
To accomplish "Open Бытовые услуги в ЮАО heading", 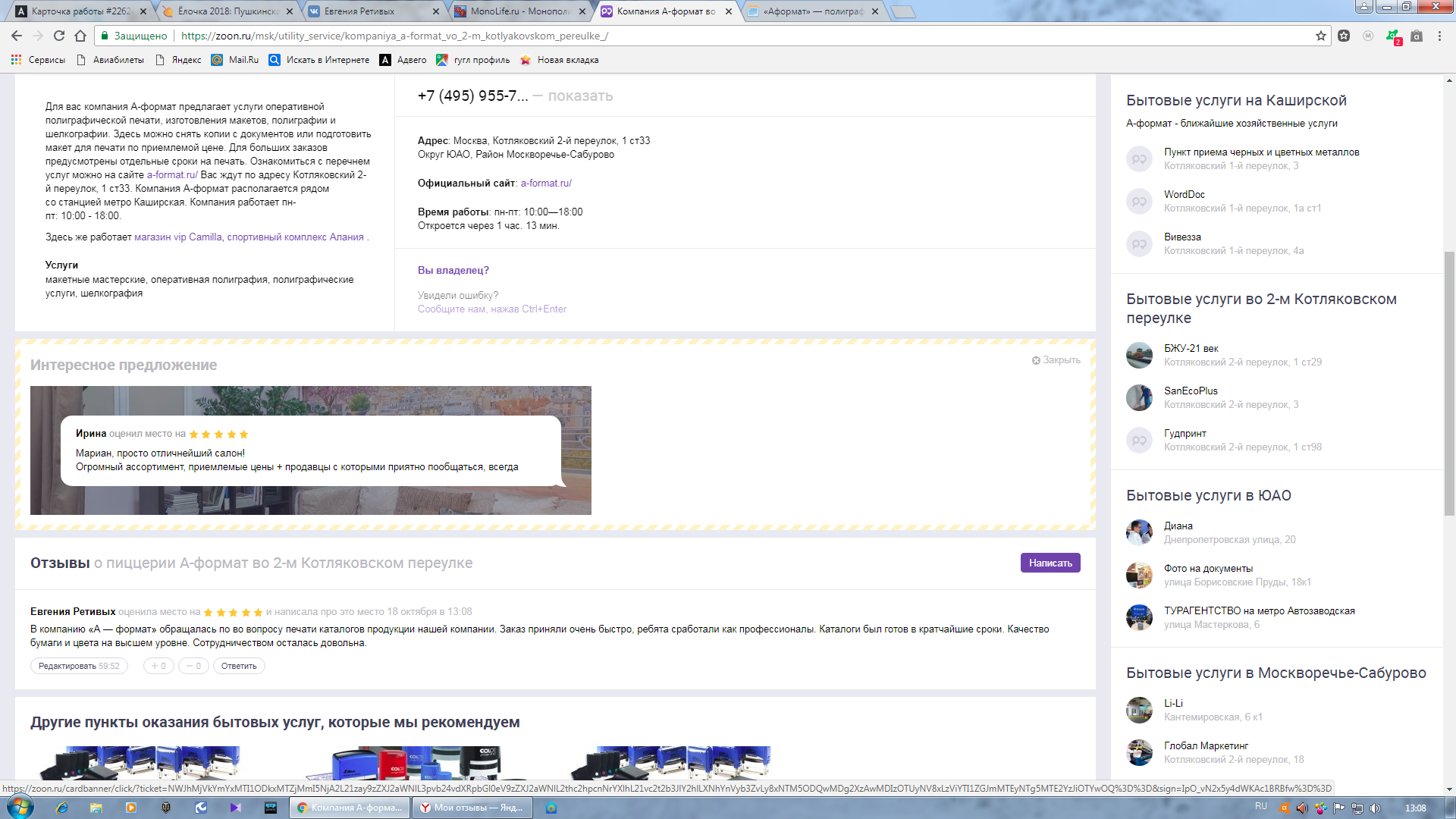I will [1208, 495].
